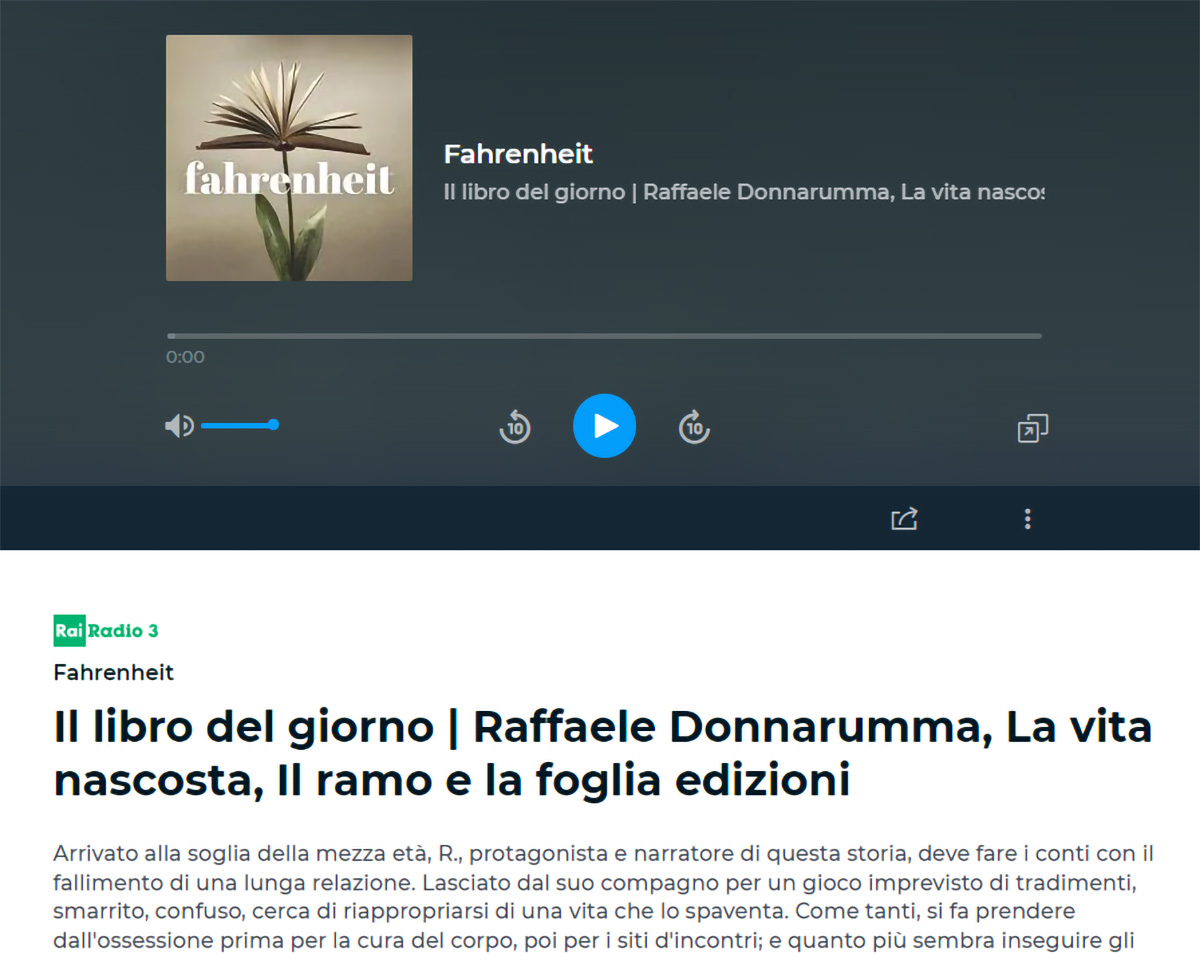Skip forward 10 seconds
This screenshot has height=960, width=1200.
[694, 427]
